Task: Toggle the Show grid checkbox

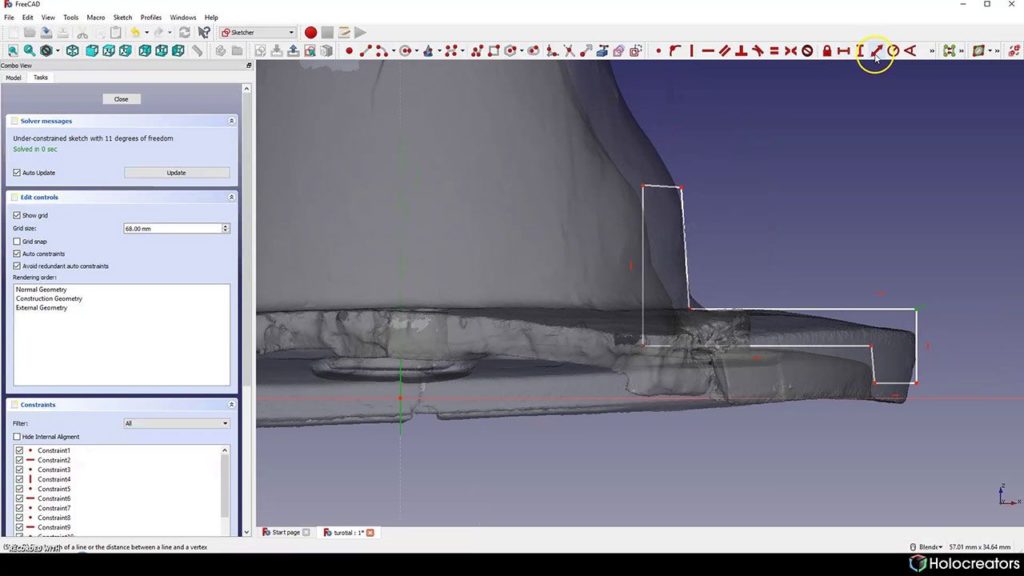Action: click(x=17, y=215)
